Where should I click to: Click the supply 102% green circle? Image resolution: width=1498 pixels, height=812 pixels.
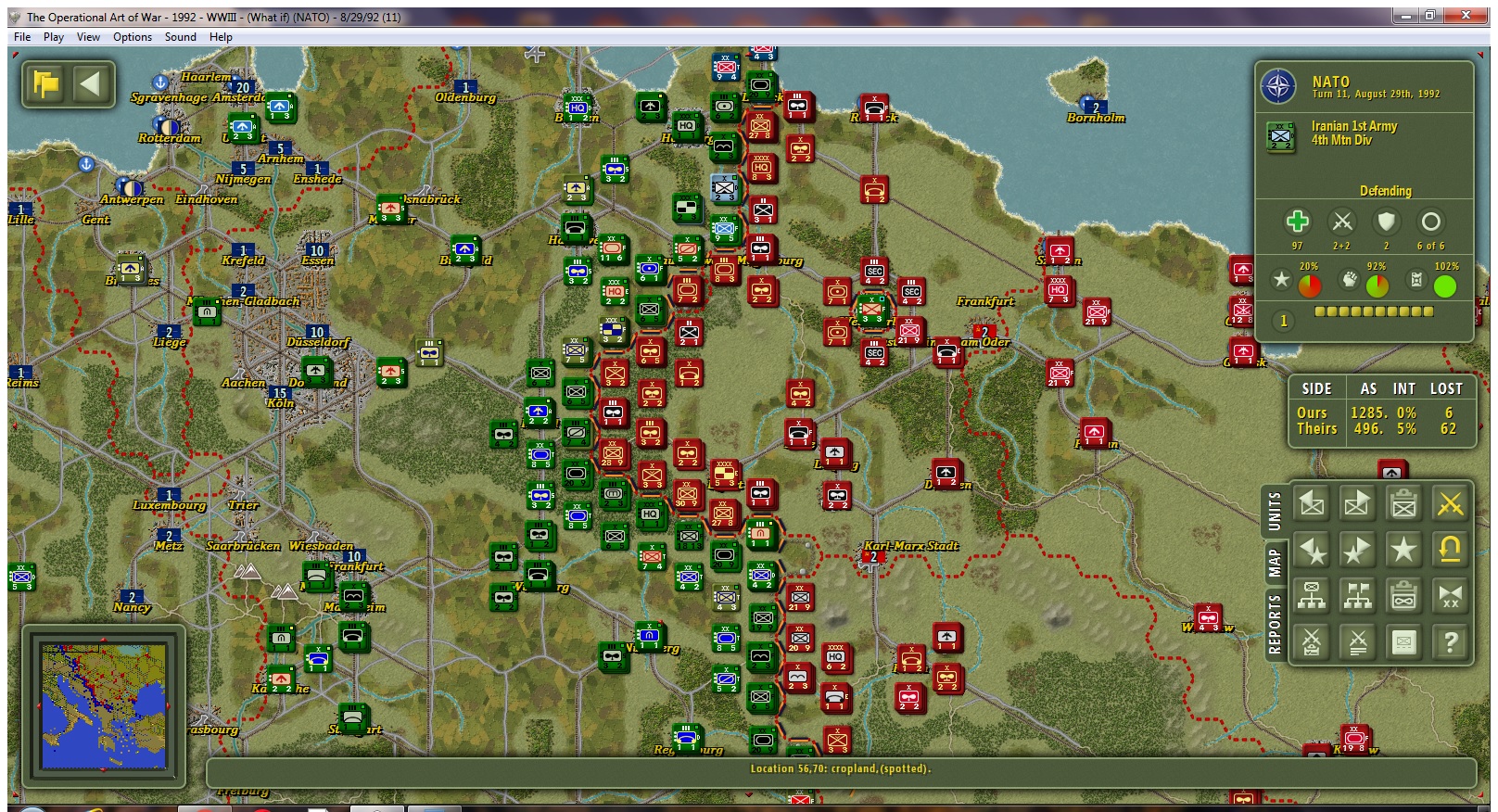pyautogui.click(x=1445, y=285)
